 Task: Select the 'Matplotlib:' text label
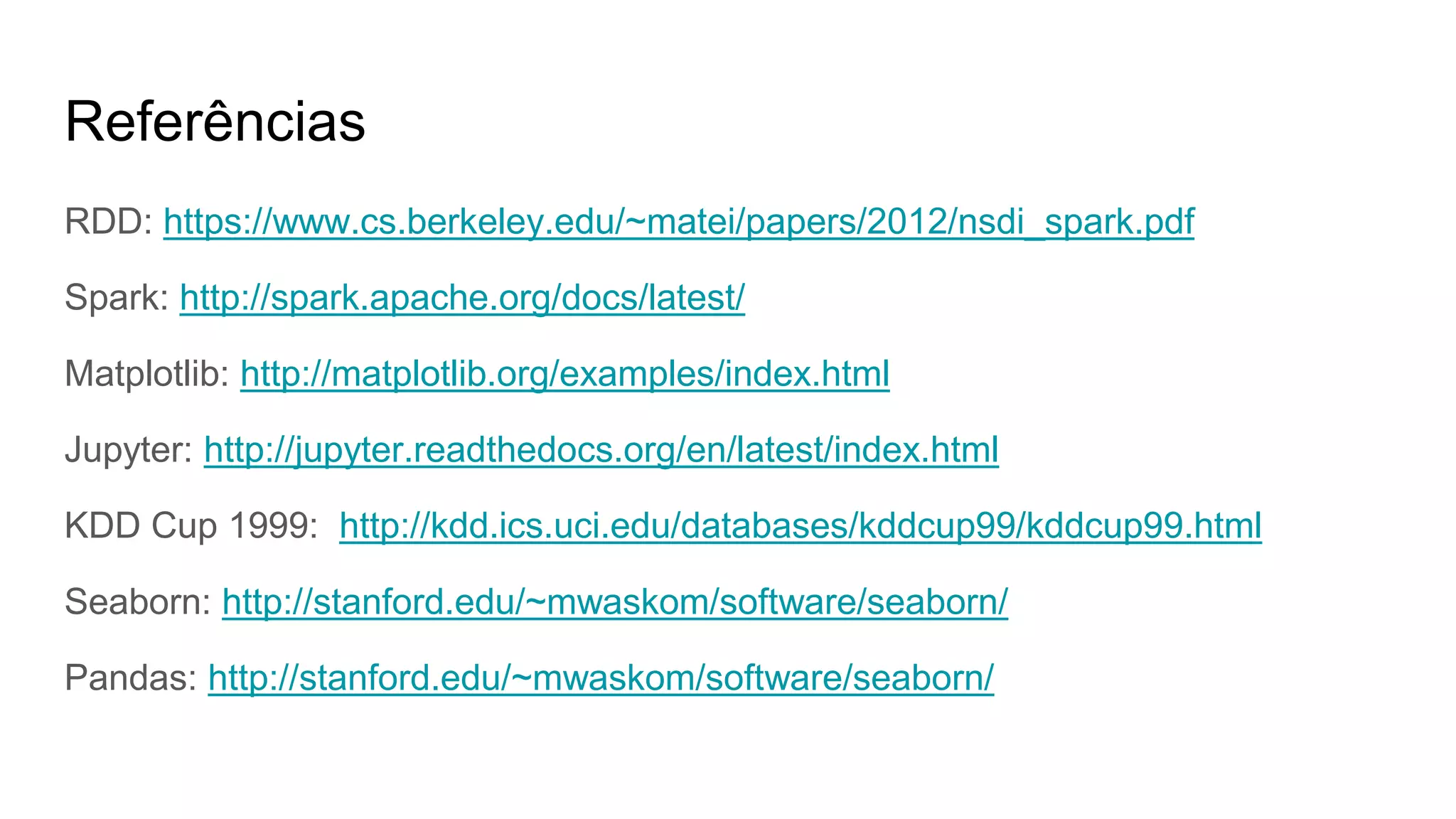[x=146, y=374]
